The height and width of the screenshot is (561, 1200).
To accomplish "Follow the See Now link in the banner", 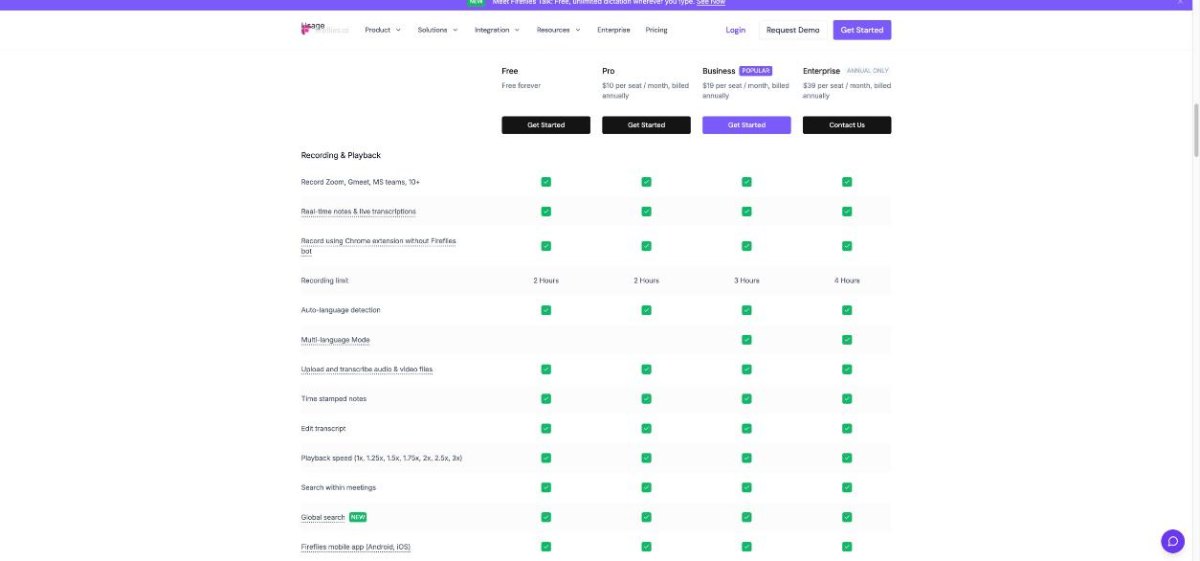I will 711,3.
